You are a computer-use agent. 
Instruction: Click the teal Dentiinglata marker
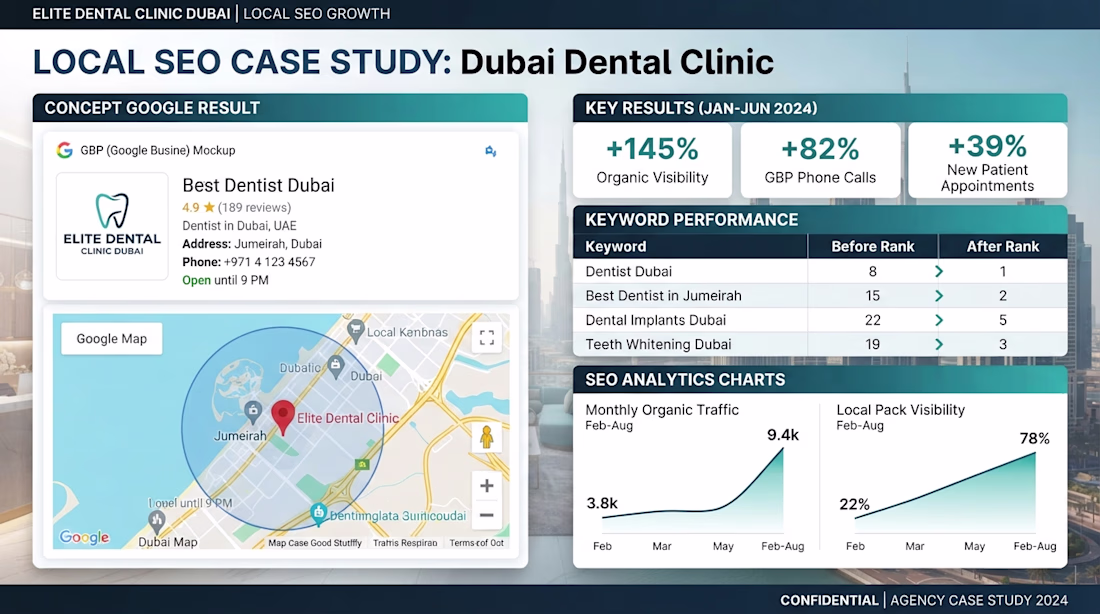(318, 514)
